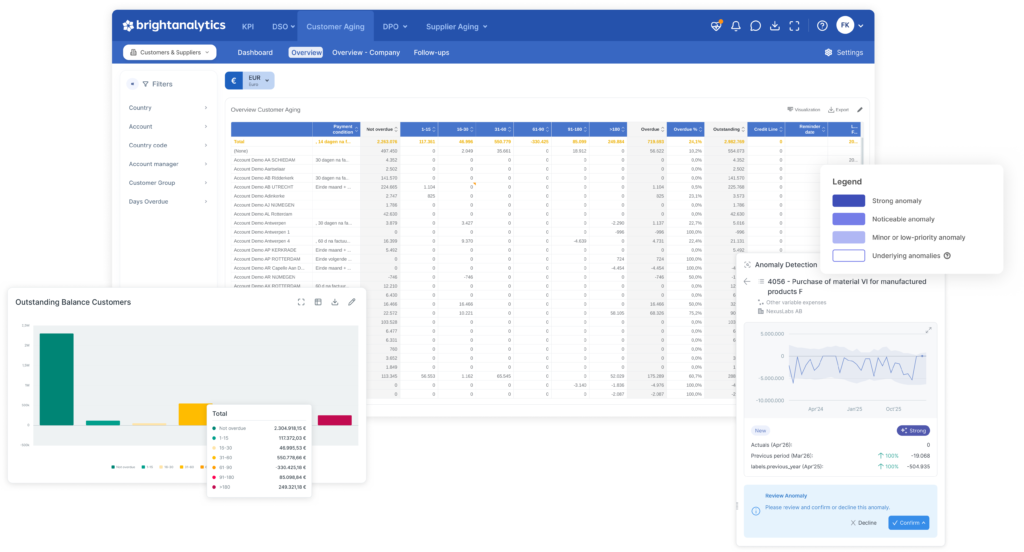Click the download icon in top bar
Viewport: 1024px width, 552px height.
click(x=775, y=26)
